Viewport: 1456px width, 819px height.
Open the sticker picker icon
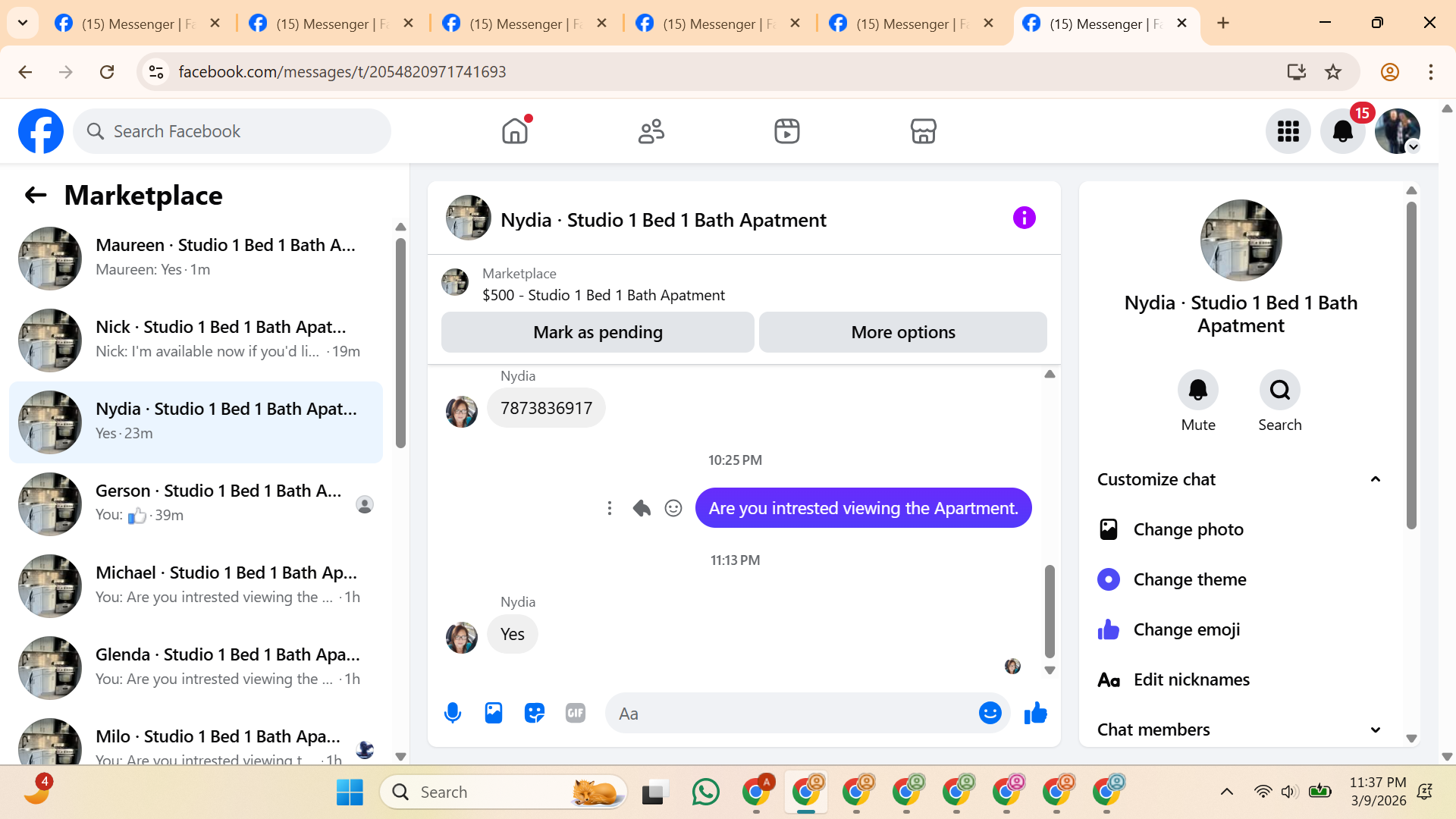[535, 713]
